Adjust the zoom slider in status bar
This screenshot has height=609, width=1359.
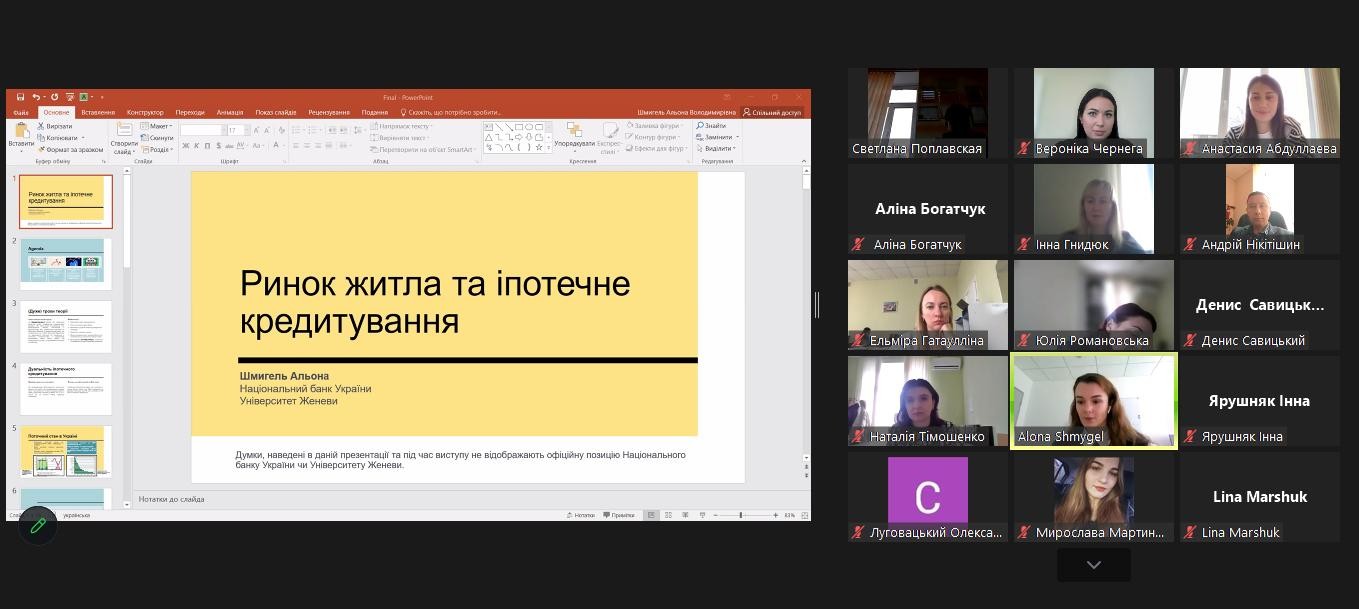741,515
